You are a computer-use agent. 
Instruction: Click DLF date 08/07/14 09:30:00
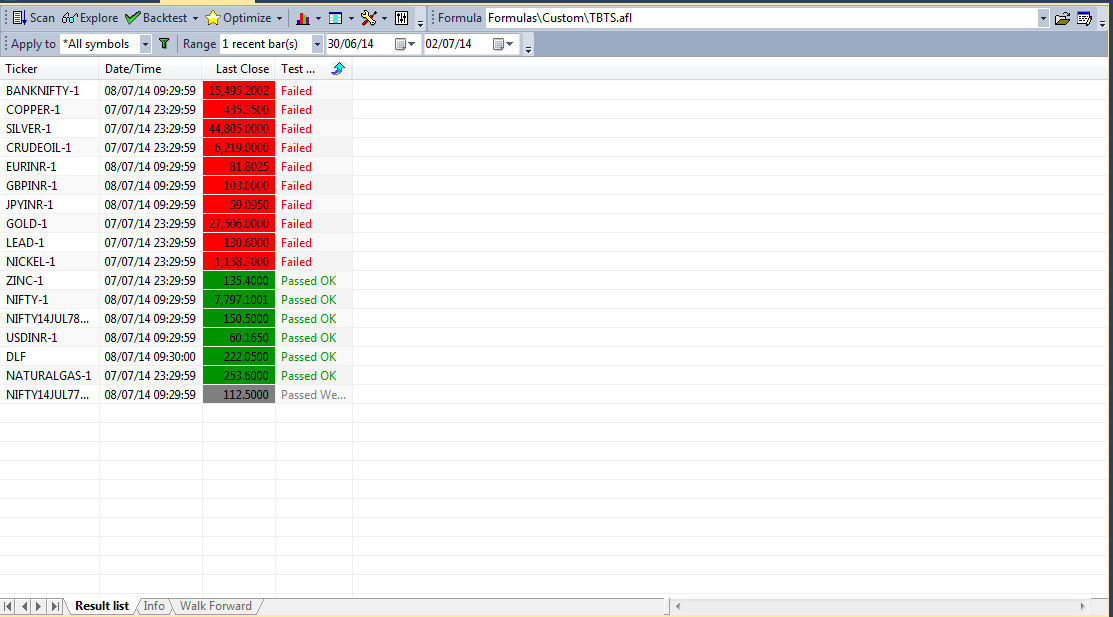pos(150,357)
